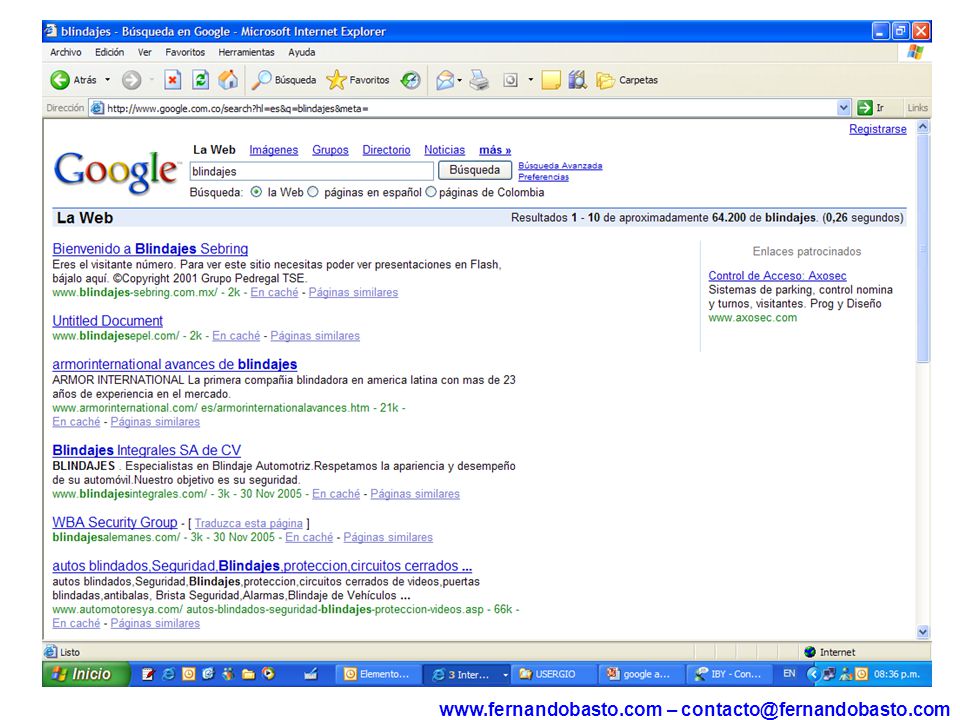Open the Atrás history dropdown arrow

coord(108,80)
